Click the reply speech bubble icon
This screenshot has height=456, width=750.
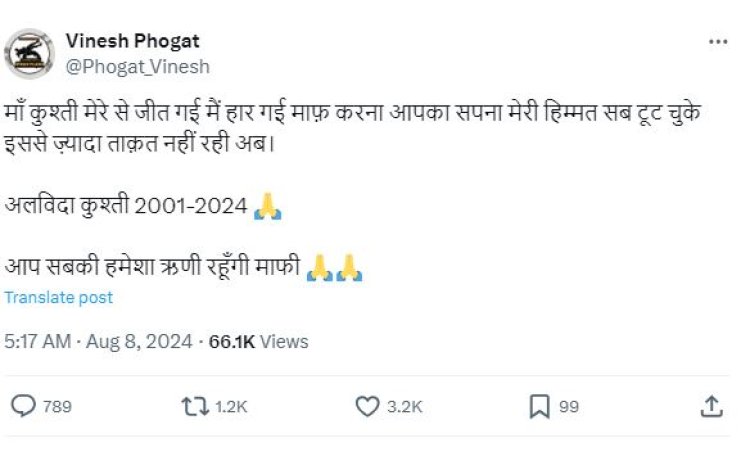pos(23,406)
